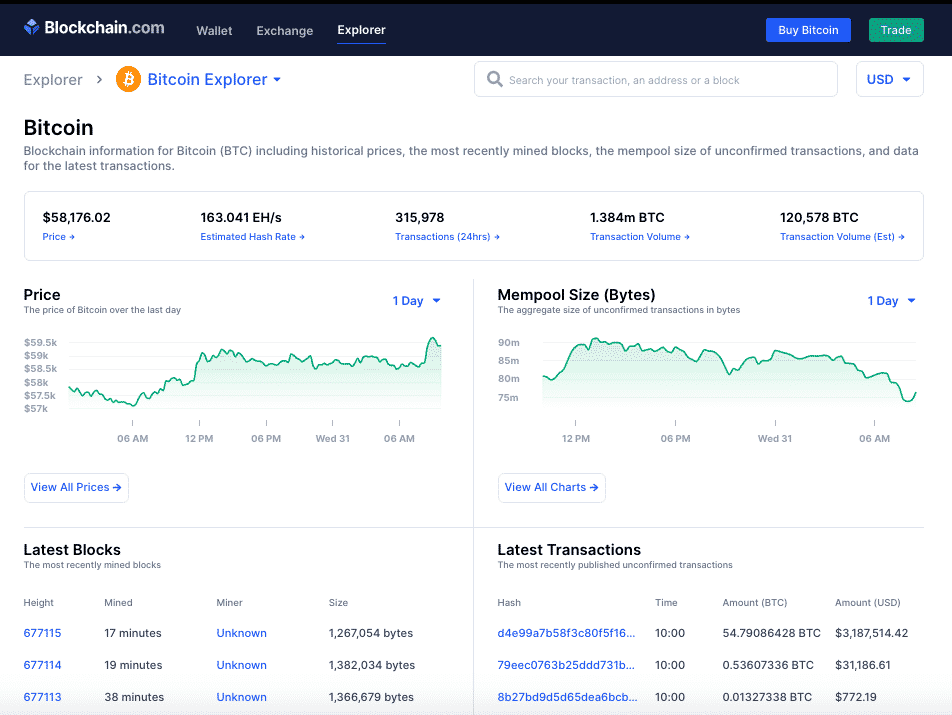Click Unknown miner for block 677115
Image resolution: width=952 pixels, height=715 pixels.
click(242, 633)
